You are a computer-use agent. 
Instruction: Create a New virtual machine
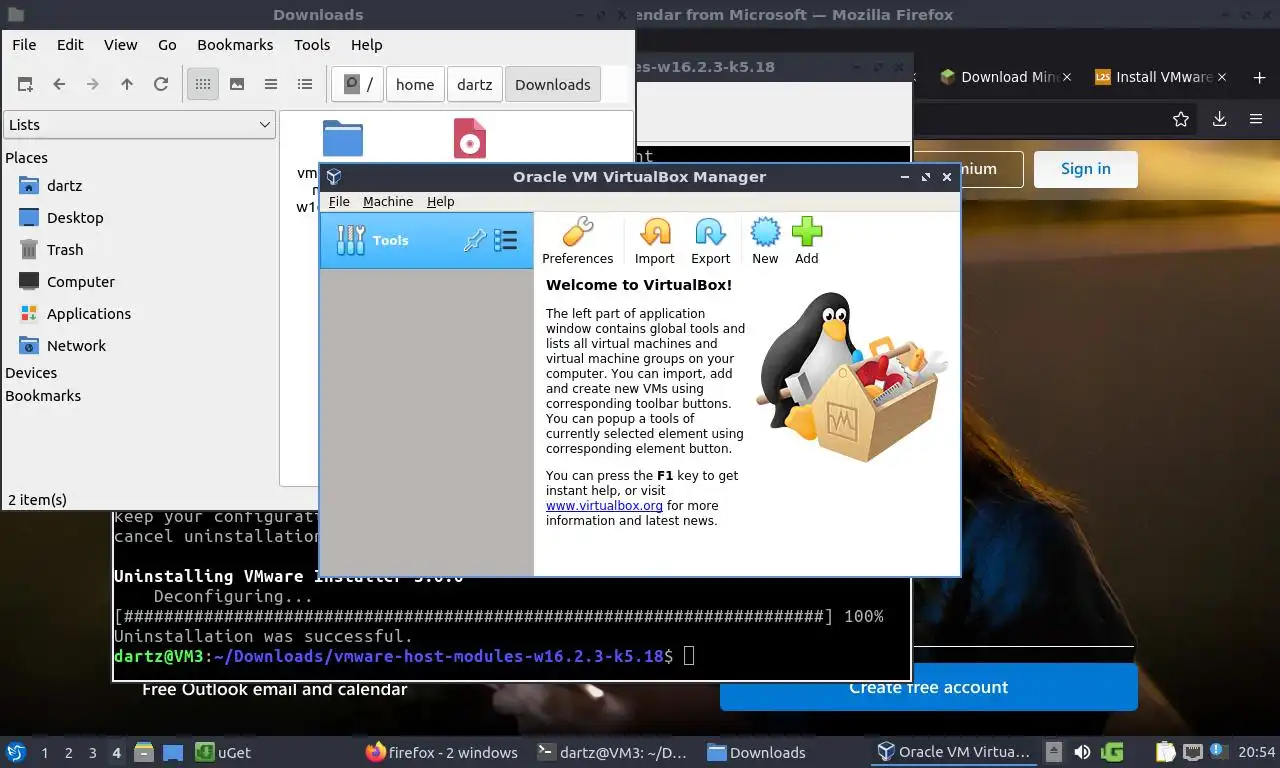(x=765, y=241)
